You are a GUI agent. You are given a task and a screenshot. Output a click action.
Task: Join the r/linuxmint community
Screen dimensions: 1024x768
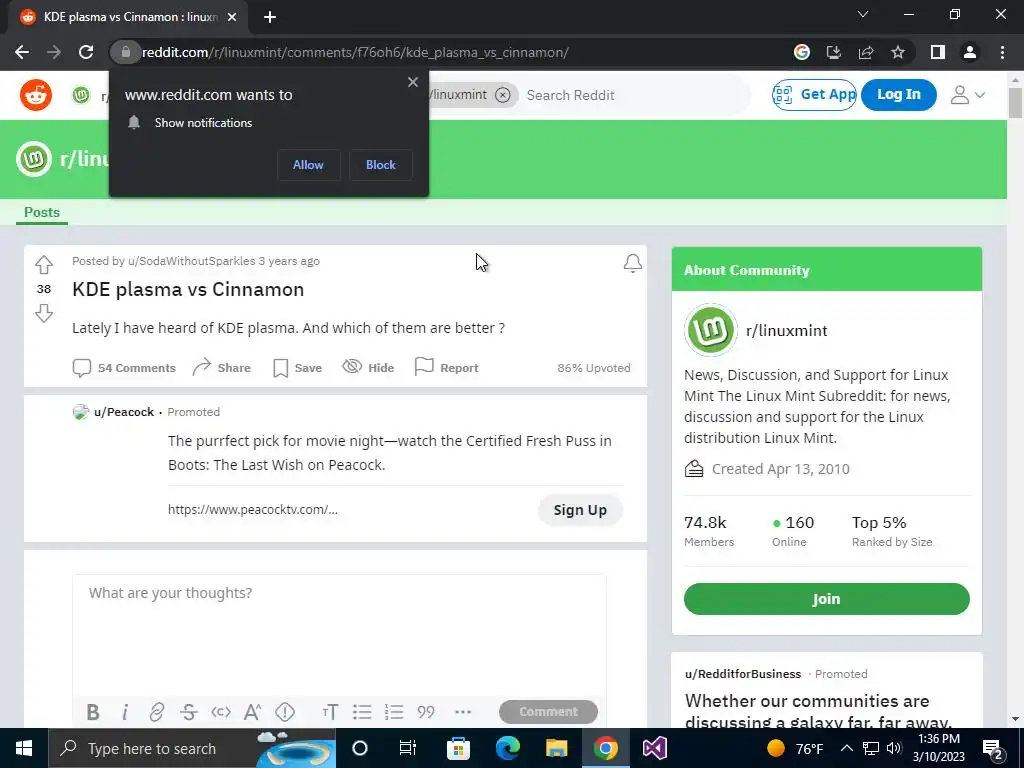click(x=826, y=599)
